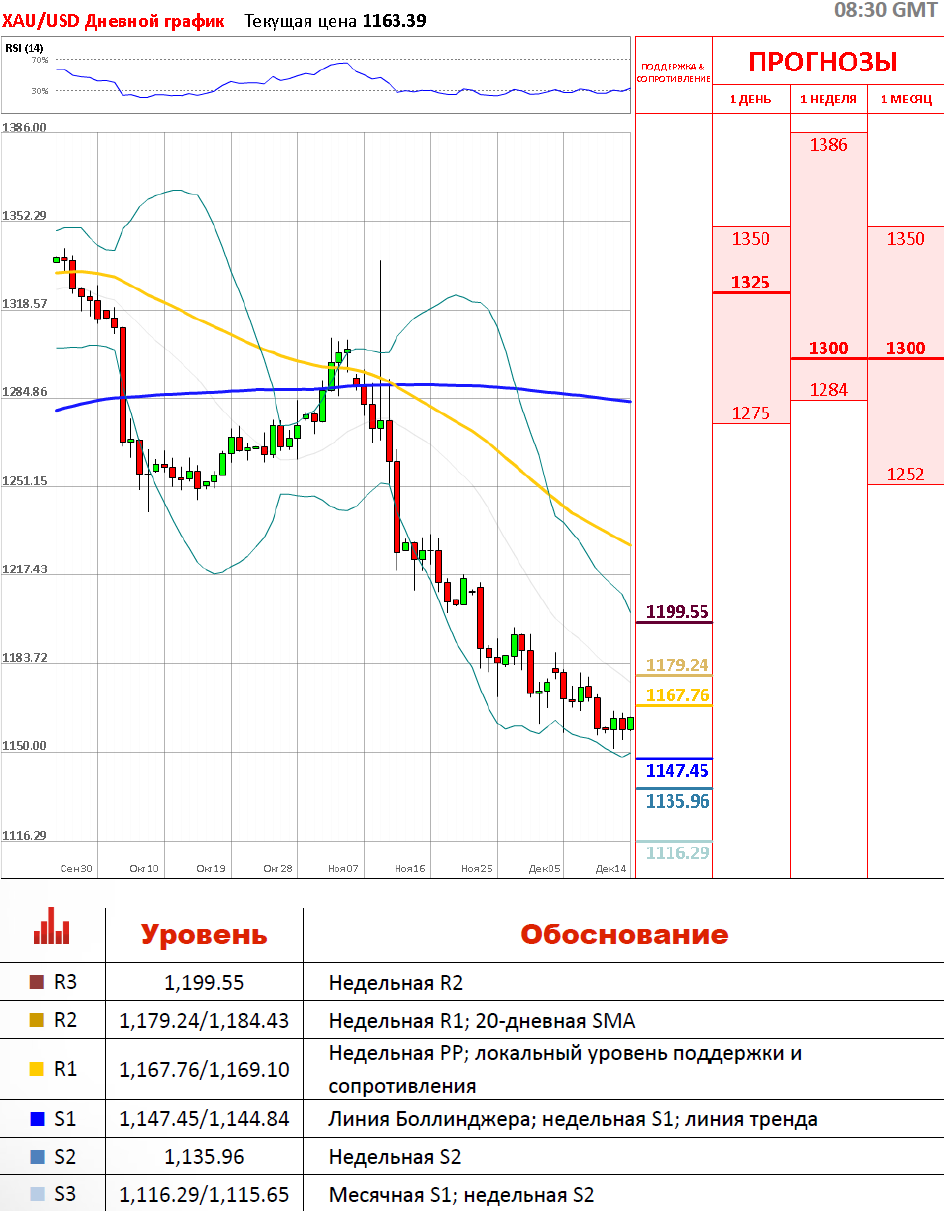This screenshot has width=944, height=1211.
Task: Click the 1199.55 resistance level label
Action: point(676,611)
